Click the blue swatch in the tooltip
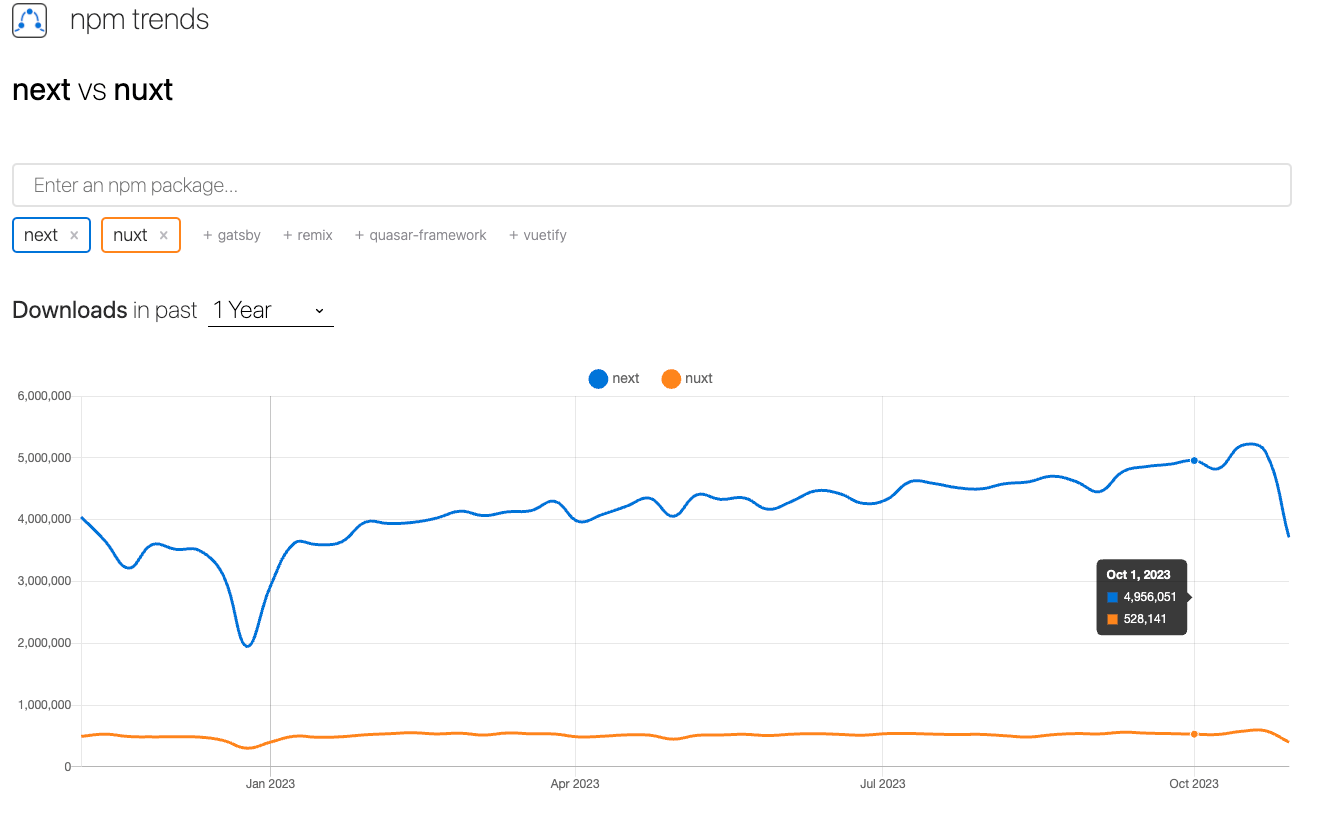This screenshot has height=817, width=1318. [x=1112, y=597]
